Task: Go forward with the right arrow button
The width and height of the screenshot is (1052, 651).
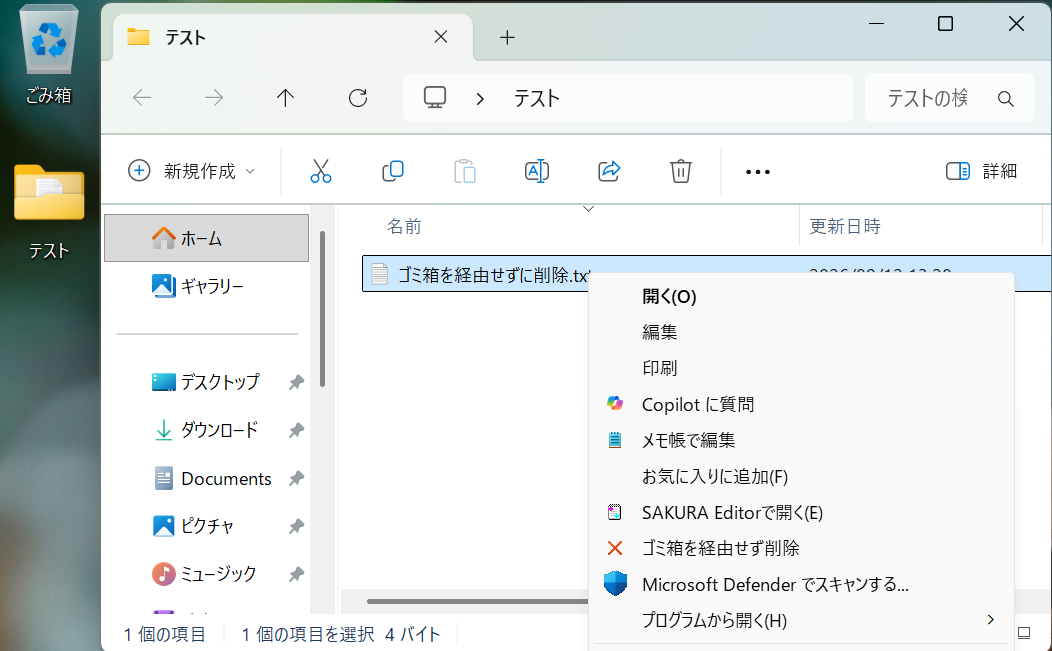Action: click(x=214, y=98)
